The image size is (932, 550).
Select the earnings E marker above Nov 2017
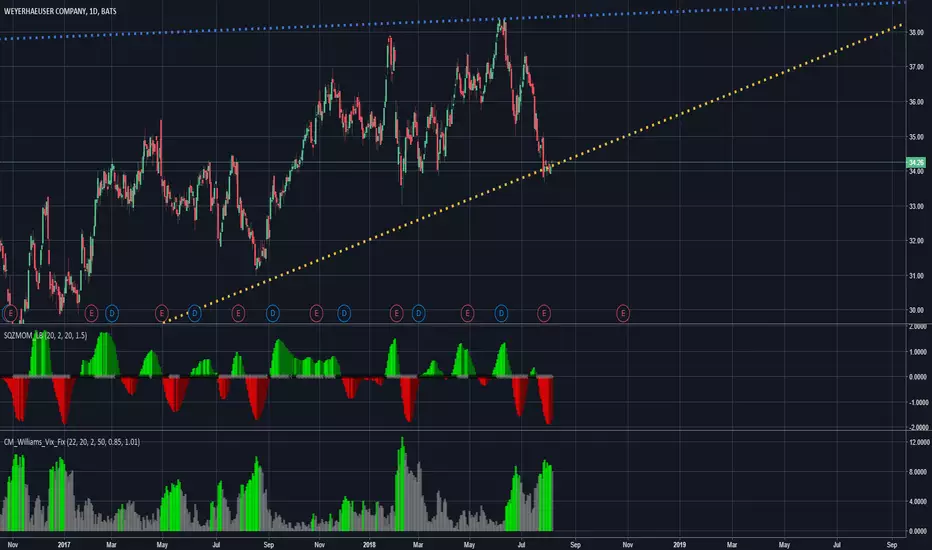[316, 313]
